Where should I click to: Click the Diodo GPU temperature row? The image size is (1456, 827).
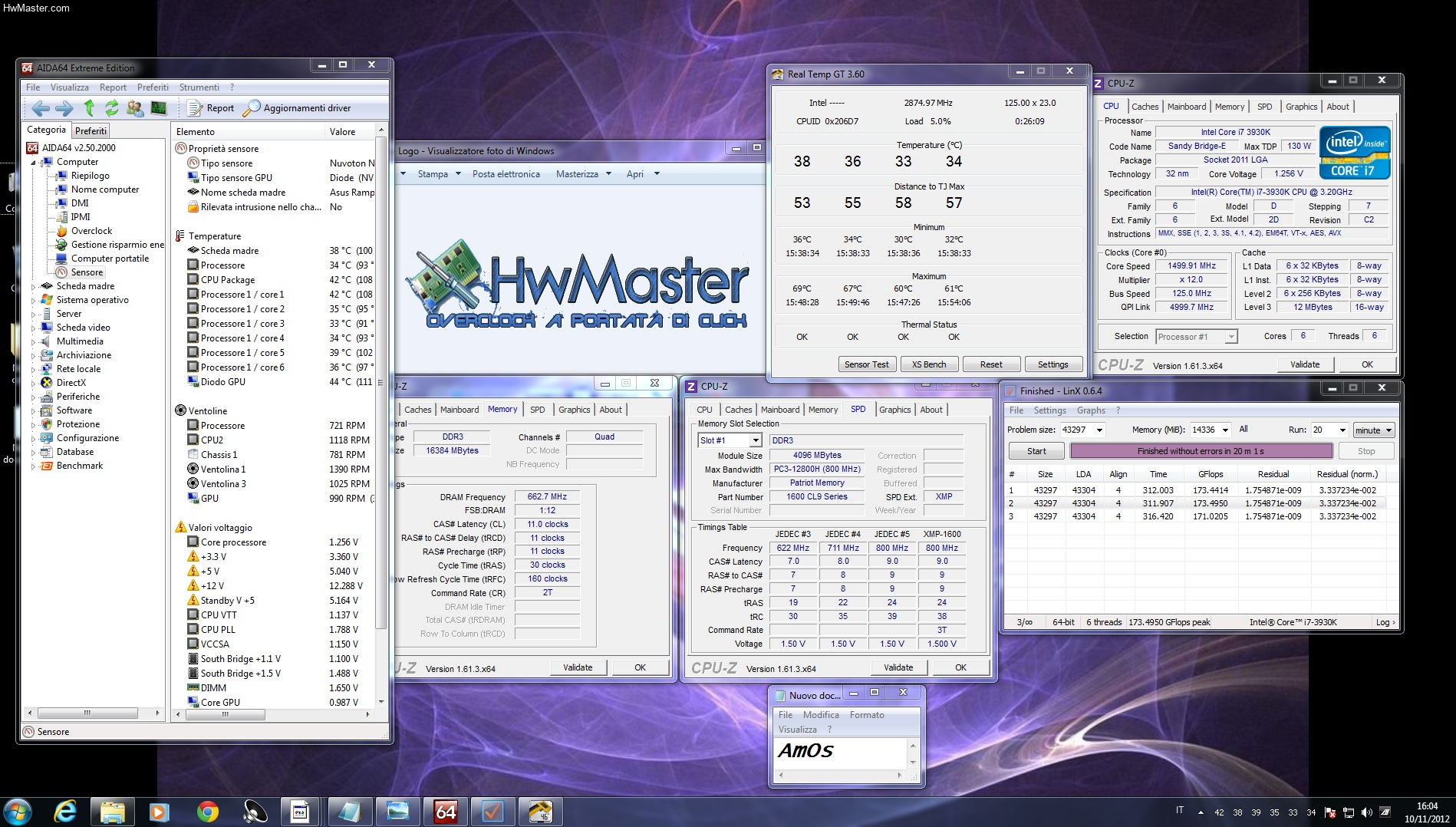tap(281, 382)
